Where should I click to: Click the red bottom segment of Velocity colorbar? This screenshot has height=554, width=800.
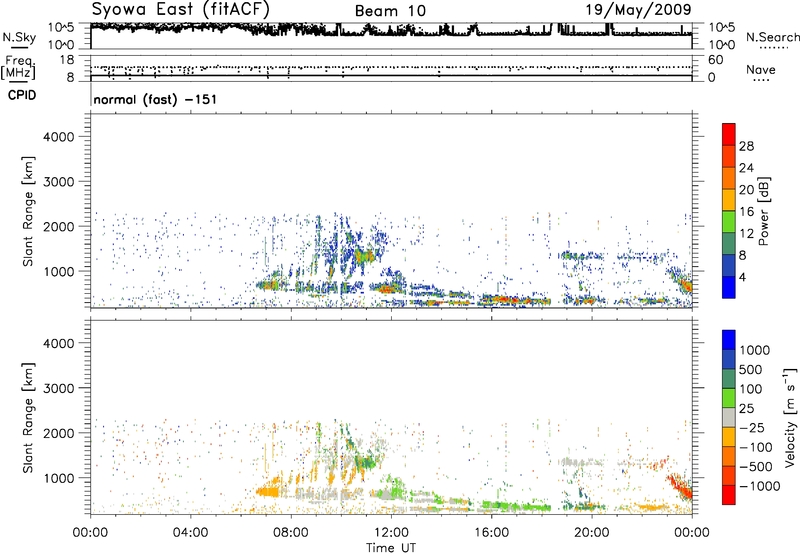[x=729, y=495]
